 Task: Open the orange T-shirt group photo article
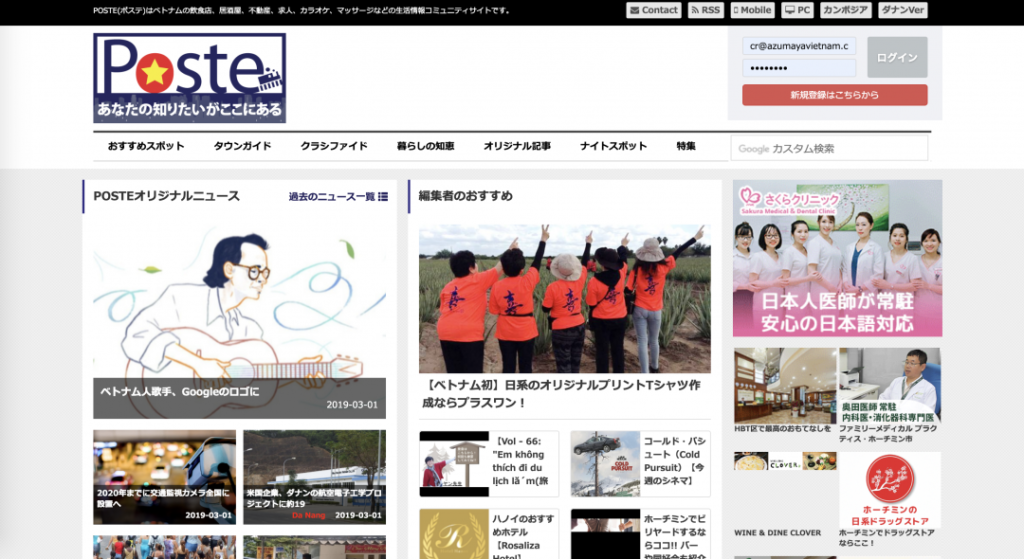(x=565, y=298)
